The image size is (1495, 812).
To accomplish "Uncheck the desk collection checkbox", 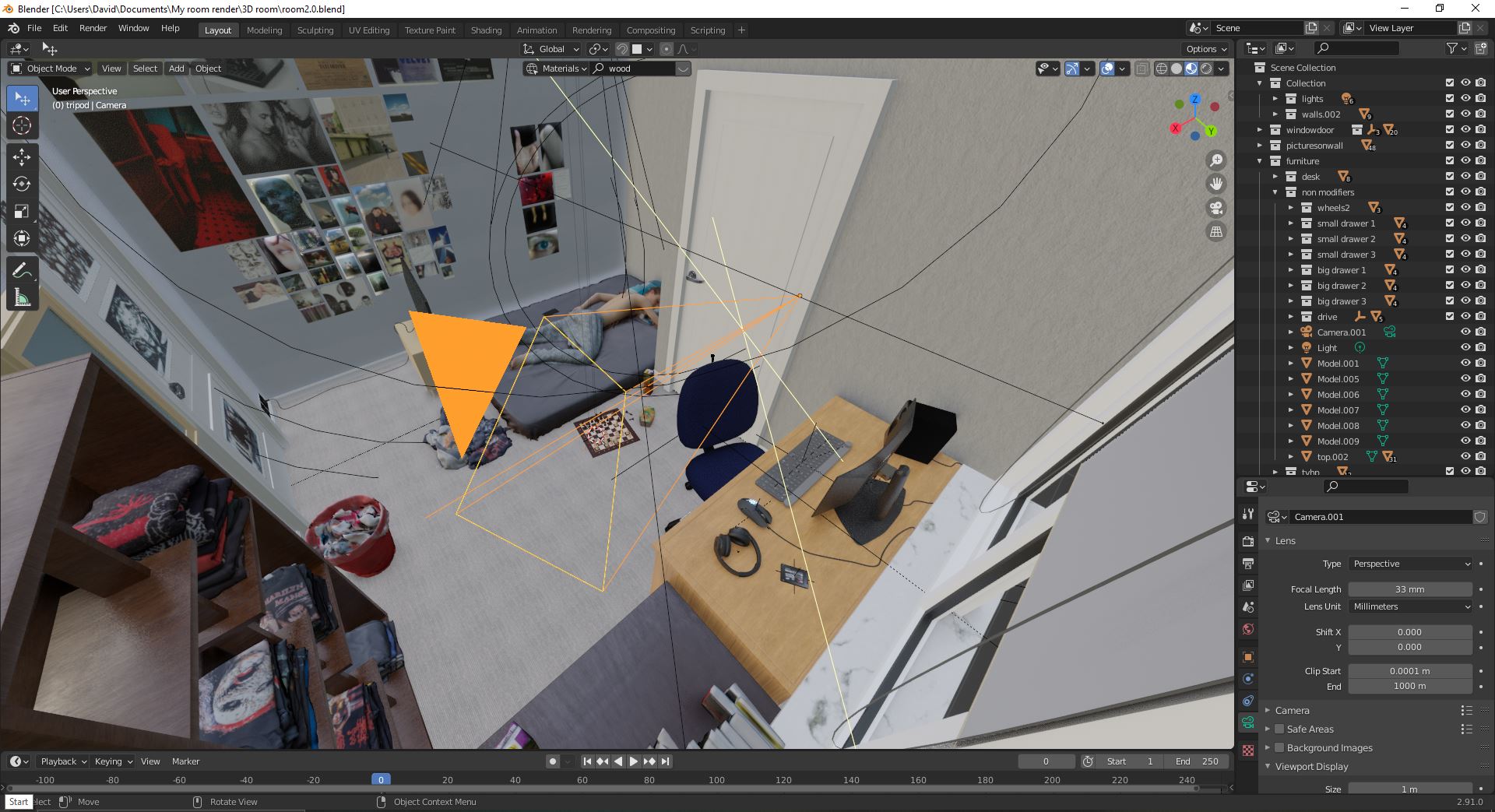I will (x=1449, y=177).
